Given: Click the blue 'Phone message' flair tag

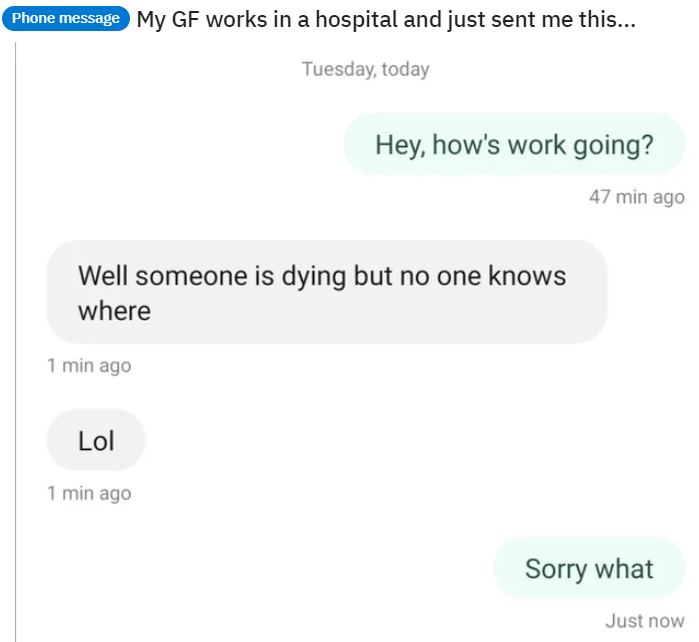Looking at the screenshot, I should pyautogui.click(x=66, y=18).
